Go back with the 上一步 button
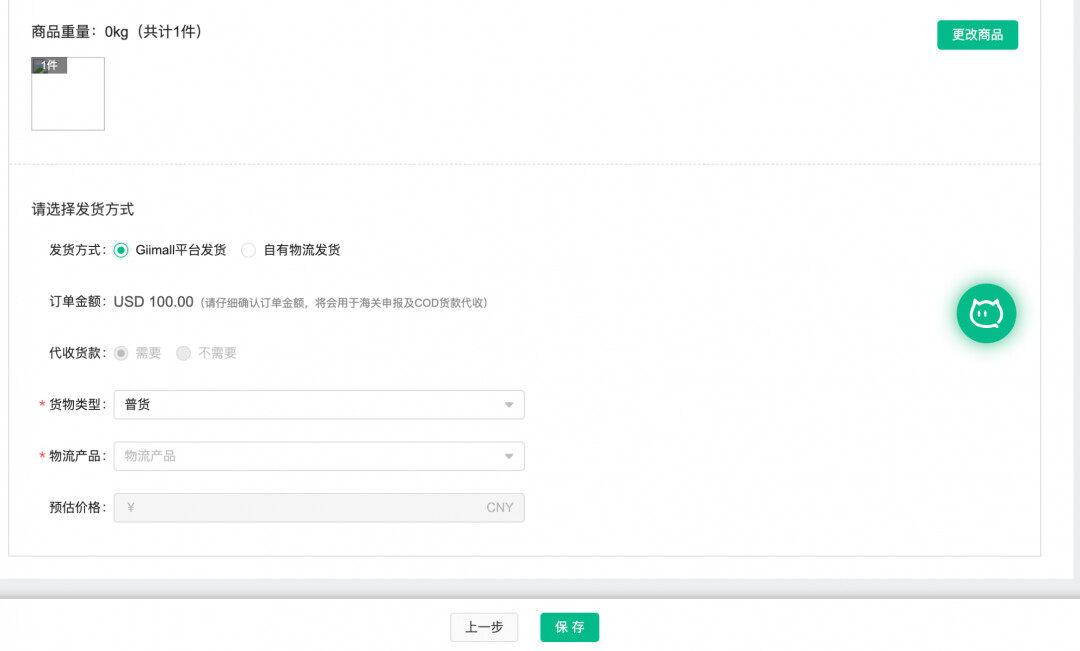1080x651 pixels. (x=484, y=627)
